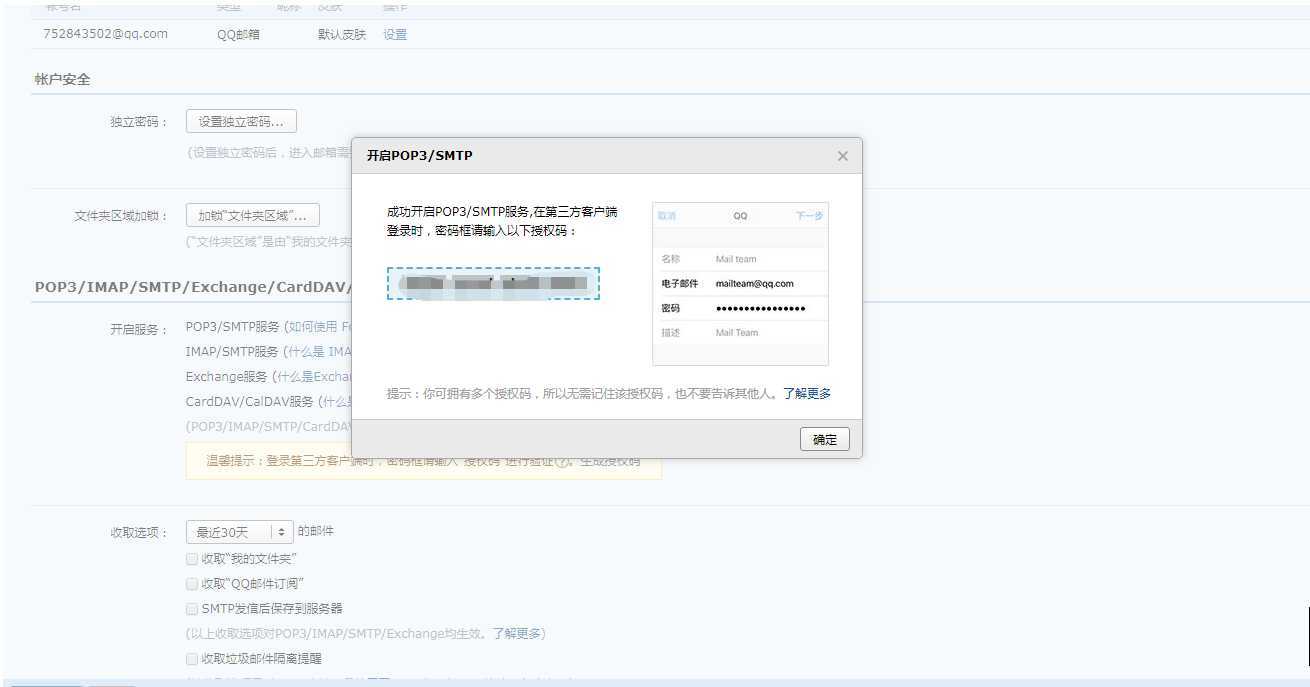Toggle SMTP发信后保存到服务器 checkbox
The width and height of the screenshot is (1310, 687).
click(192, 608)
